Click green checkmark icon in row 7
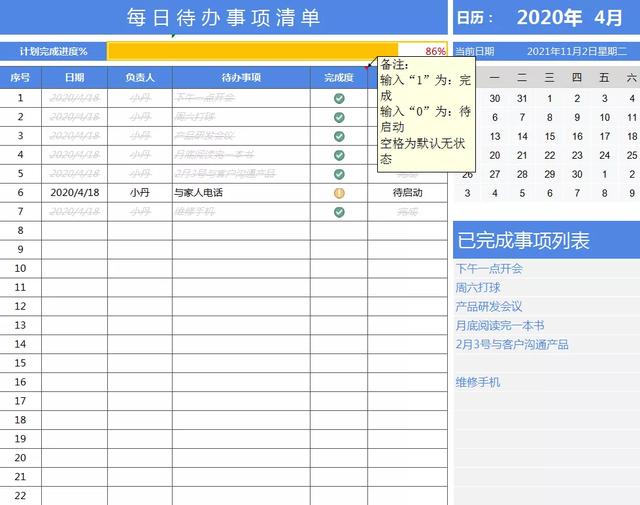Image resolution: width=640 pixels, height=505 pixels. click(339, 212)
